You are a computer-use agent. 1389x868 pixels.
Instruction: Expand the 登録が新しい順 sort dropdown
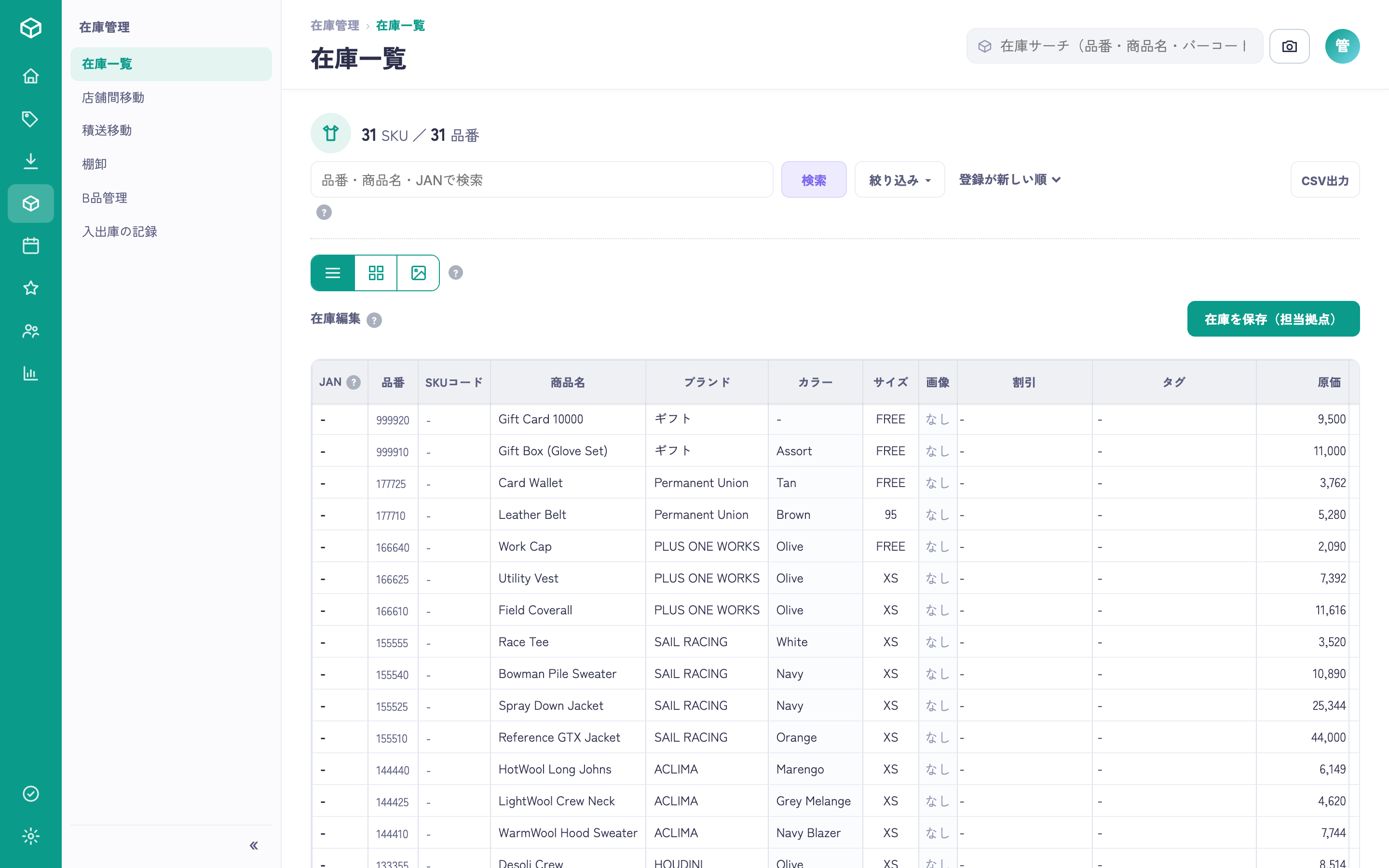1009,180
